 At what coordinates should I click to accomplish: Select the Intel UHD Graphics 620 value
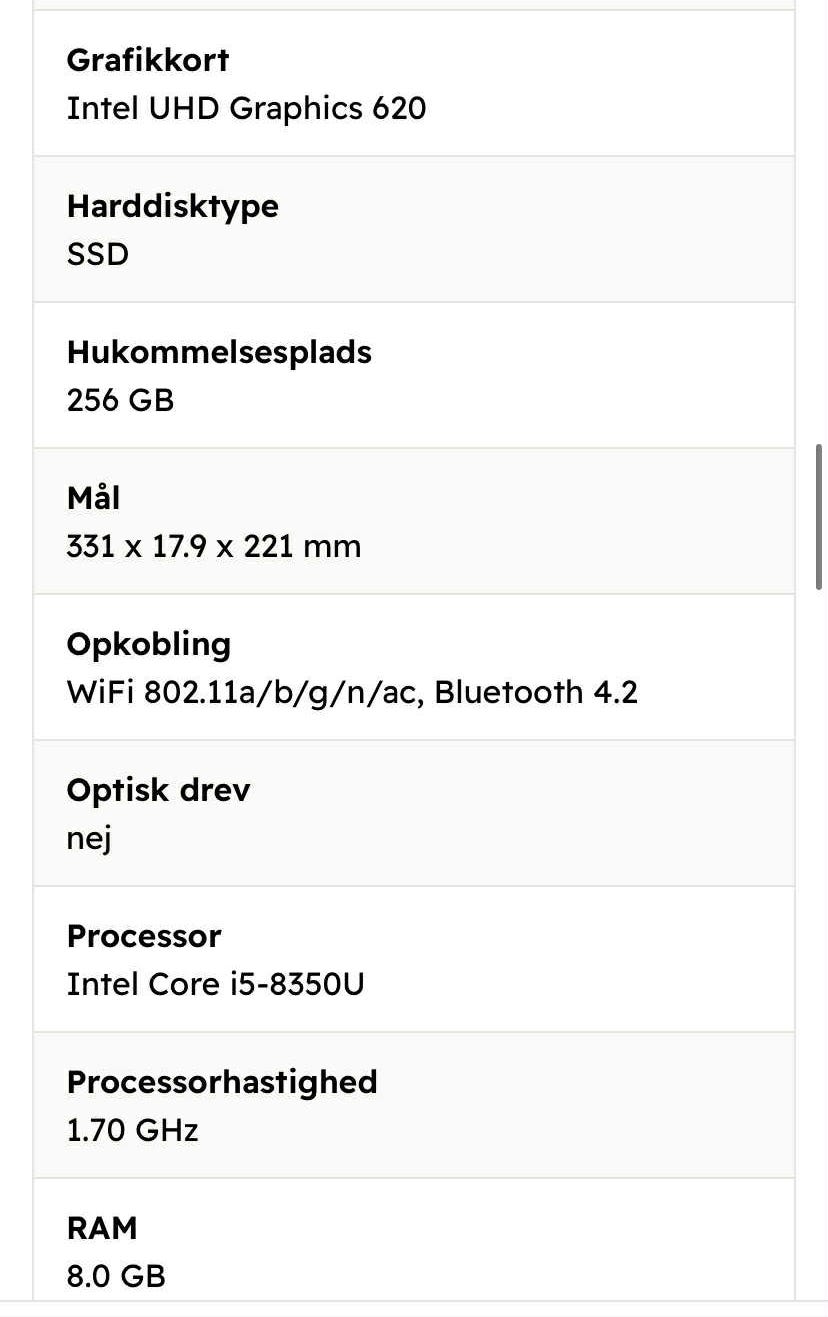tap(246, 108)
